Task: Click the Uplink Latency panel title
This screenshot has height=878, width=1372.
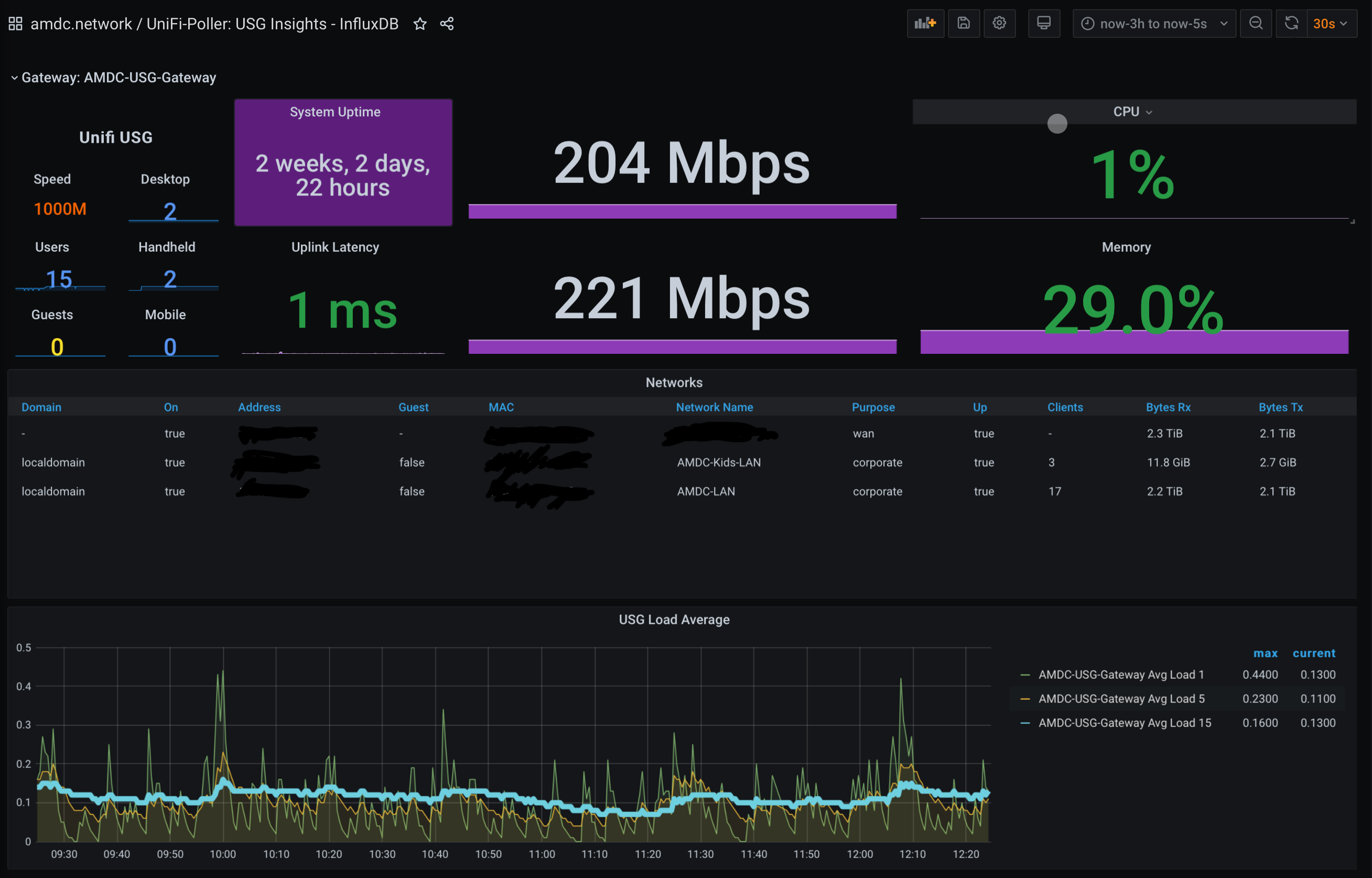Action: pyautogui.click(x=336, y=247)
